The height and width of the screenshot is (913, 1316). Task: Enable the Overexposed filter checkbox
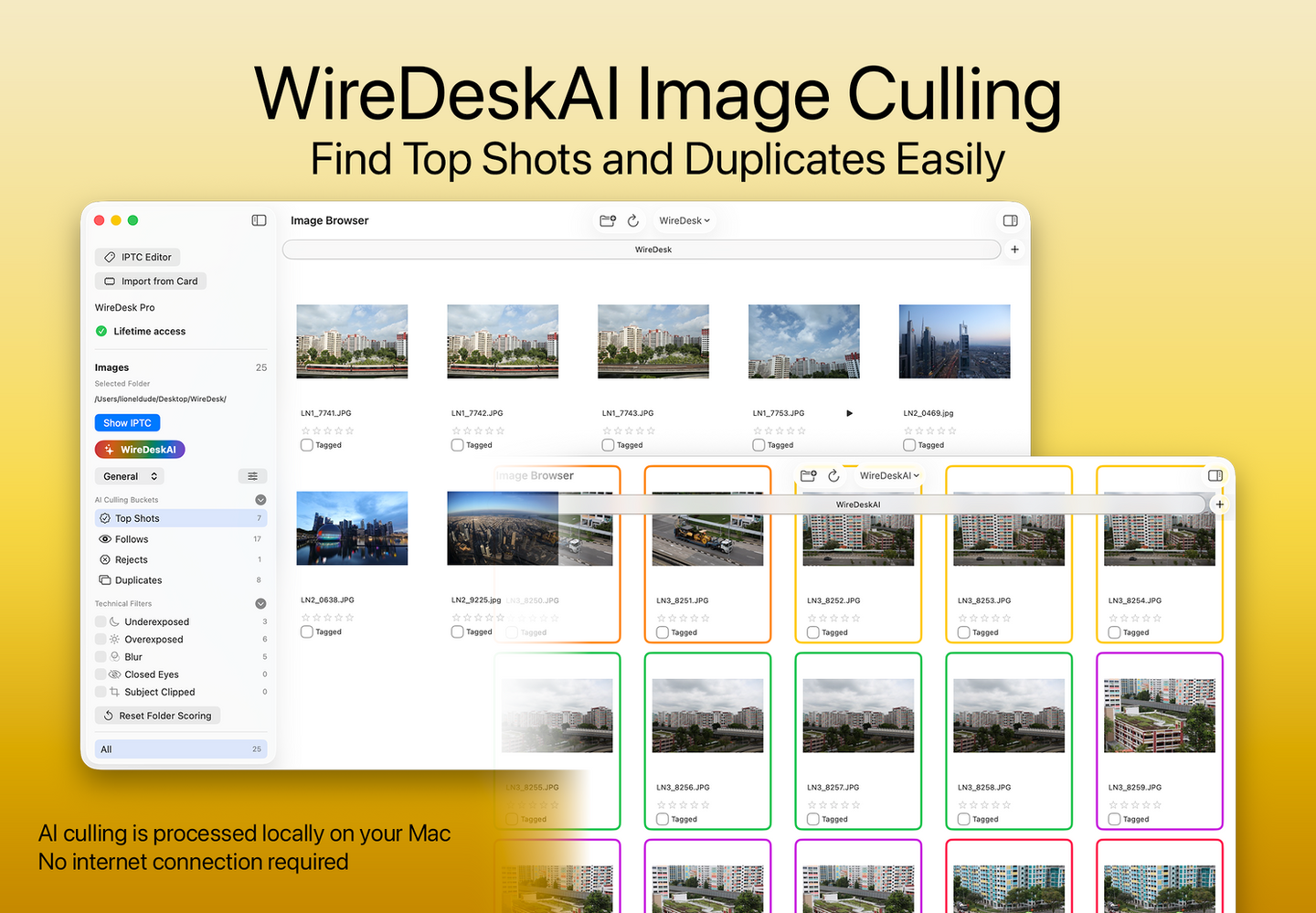pos(101,639)
